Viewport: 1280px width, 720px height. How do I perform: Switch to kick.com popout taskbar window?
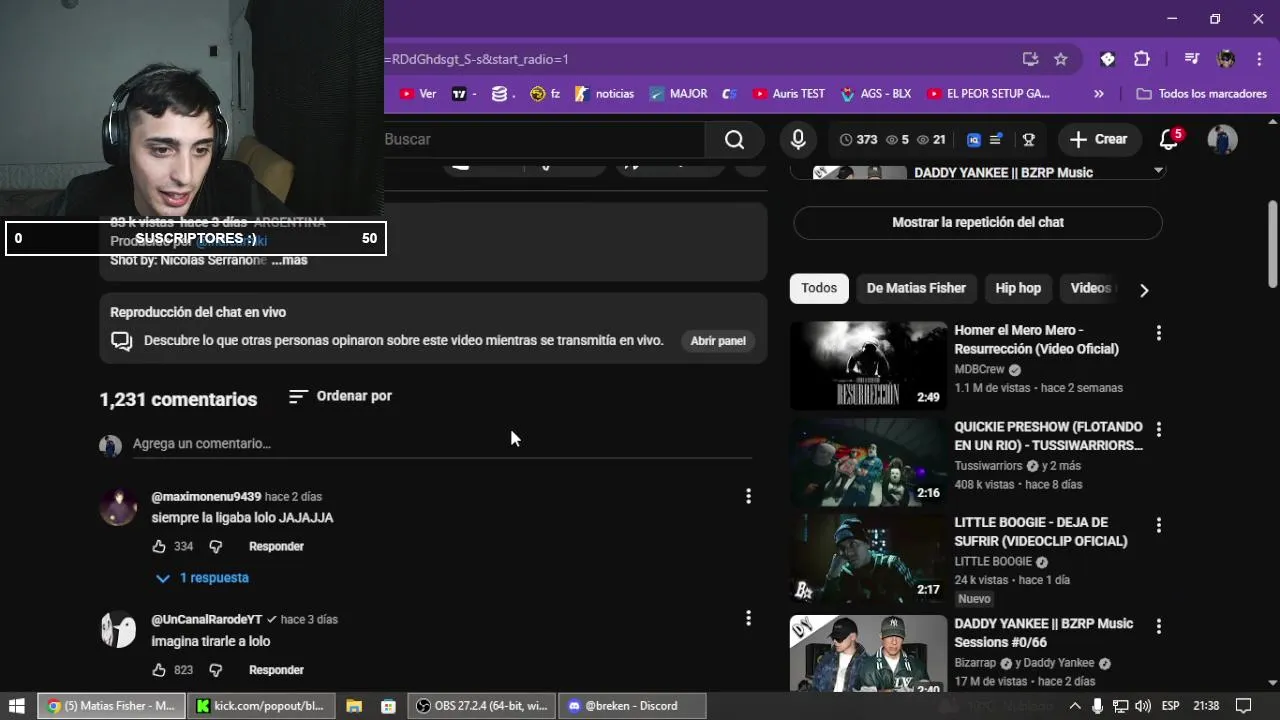point(260,706)
